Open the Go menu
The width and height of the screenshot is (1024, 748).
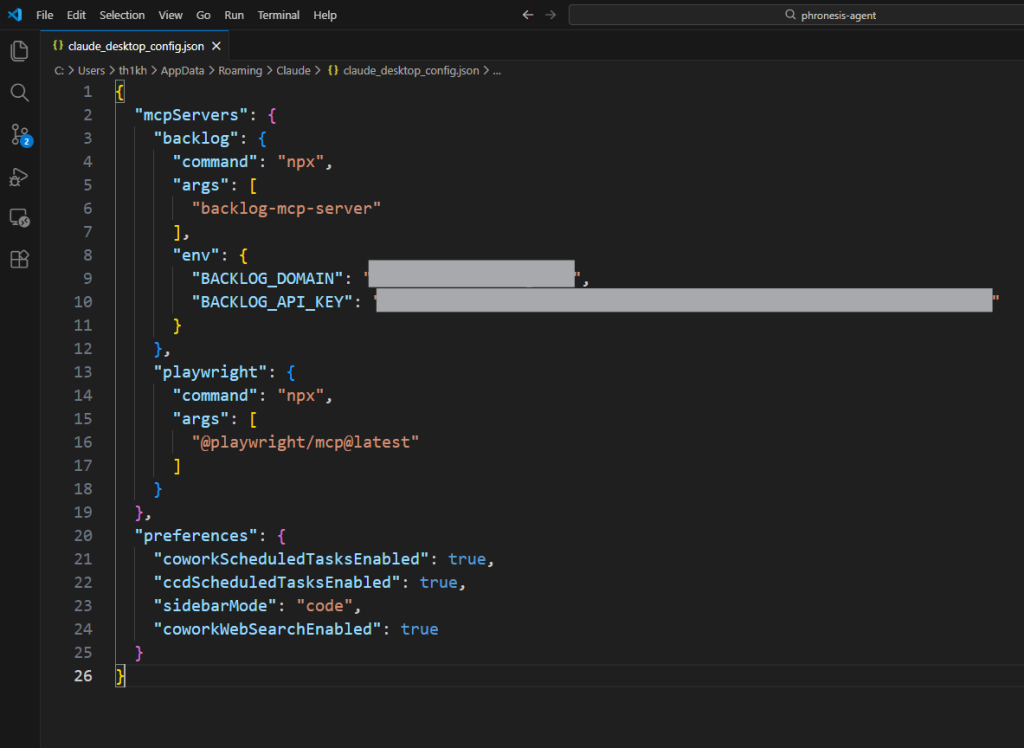[x=203, y=14]
